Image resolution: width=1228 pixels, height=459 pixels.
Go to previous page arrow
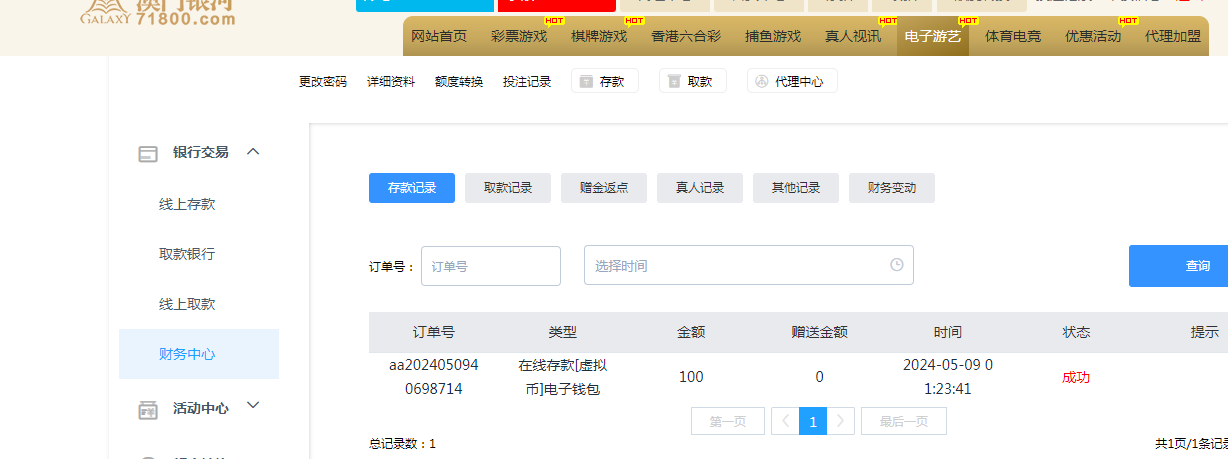(785, 422)
